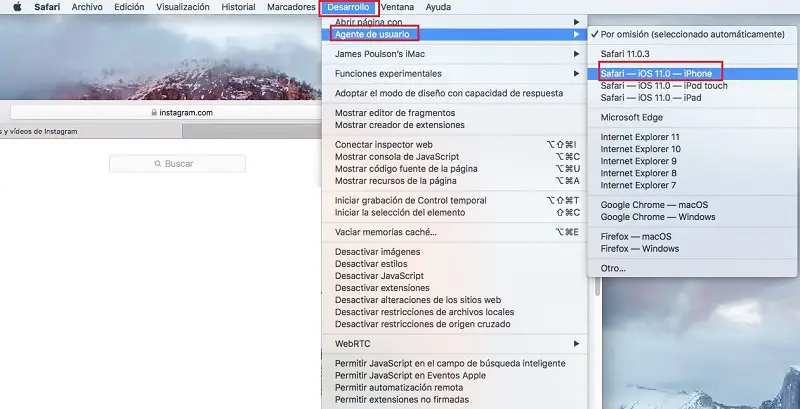800x409 pixels.
Task: Select Iniciar la selección del elemento
Action: tap(455, 213)
